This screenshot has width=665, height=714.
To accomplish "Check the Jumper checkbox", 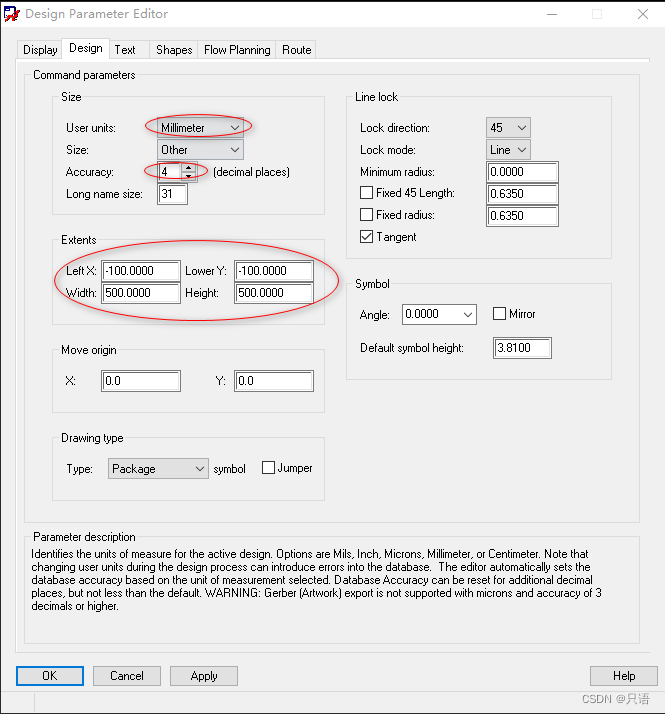I will pyautogui.click(x=268, y=468).
